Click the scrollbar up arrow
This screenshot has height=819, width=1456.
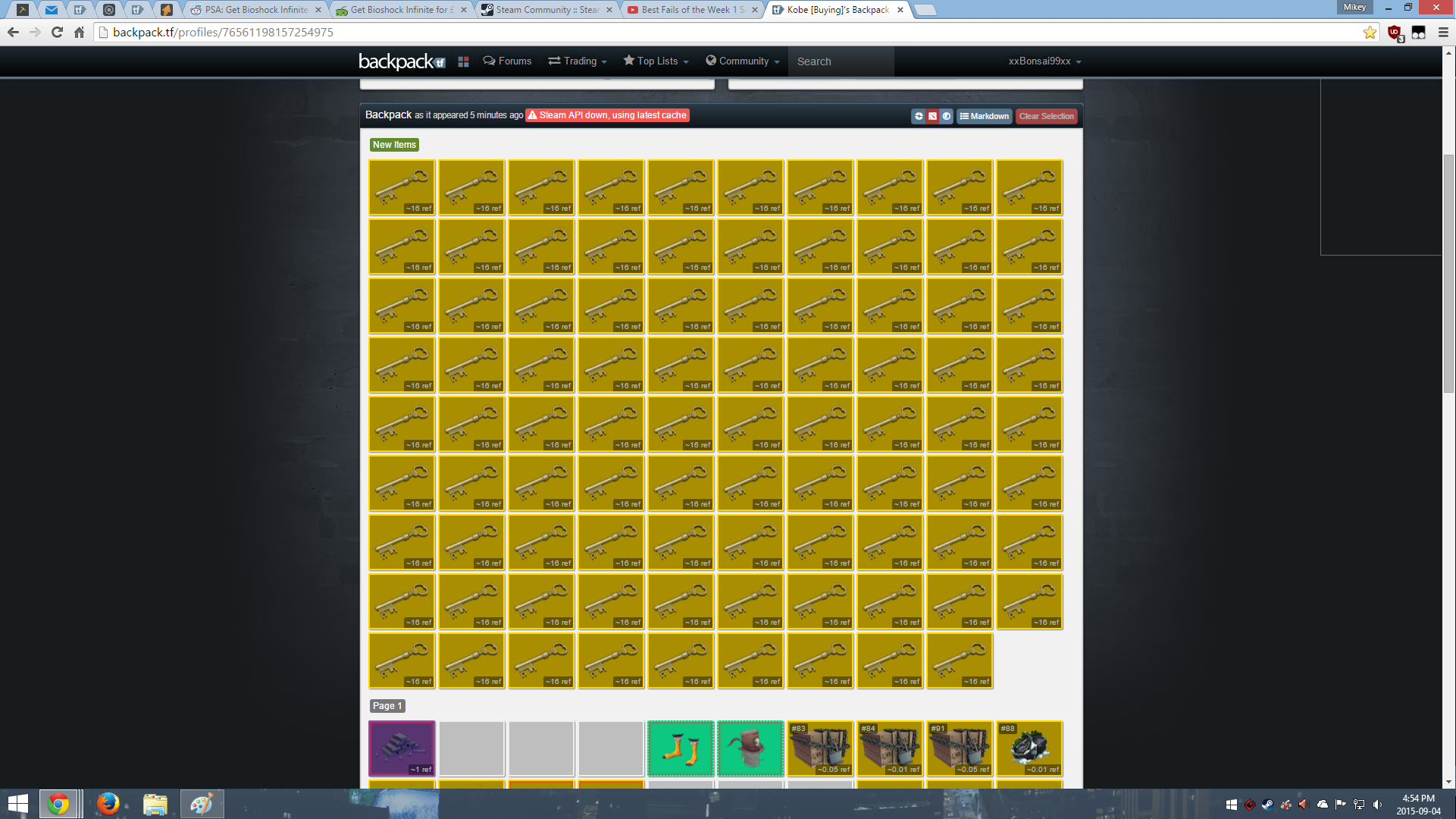pyautogui.click(x=1448, y=52)
